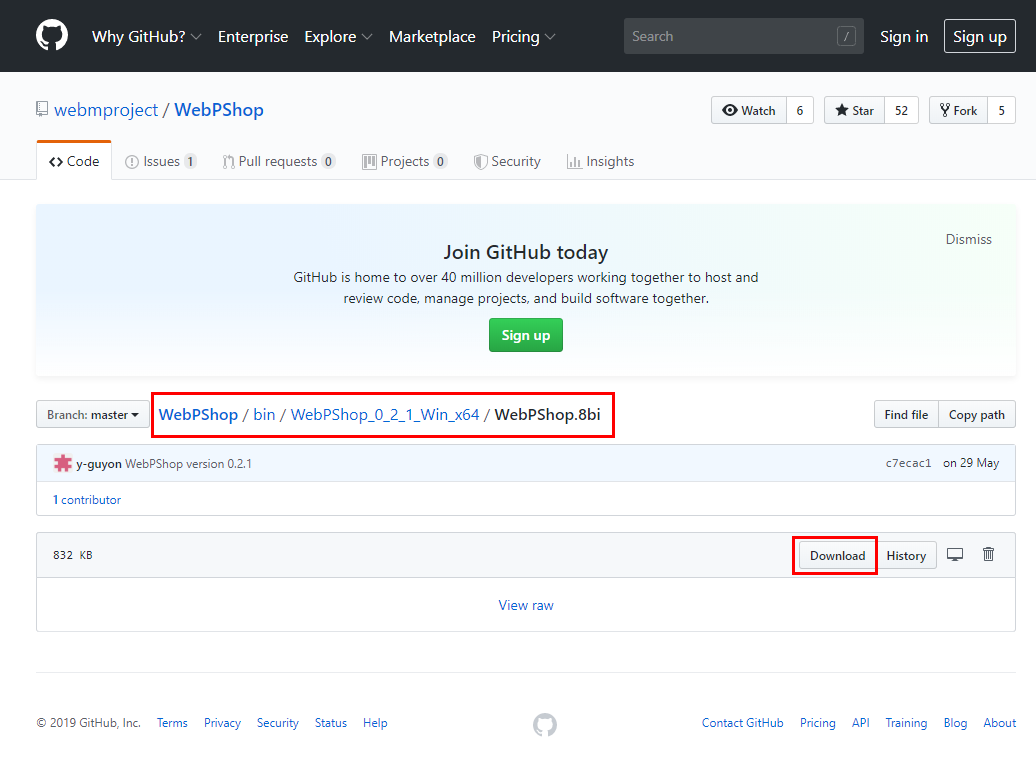This screenshot has height=758, width=1036.
Task: Click the slash shortcut icon in search
Action: tap(846, 36)
